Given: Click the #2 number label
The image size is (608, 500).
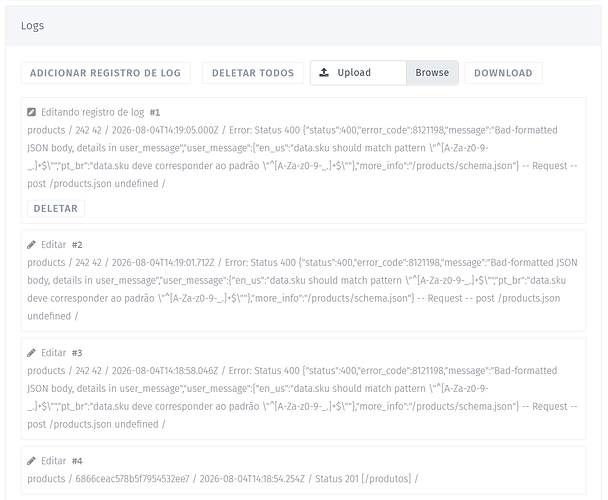Looking at the screenshot, I should tap(77, 245).
